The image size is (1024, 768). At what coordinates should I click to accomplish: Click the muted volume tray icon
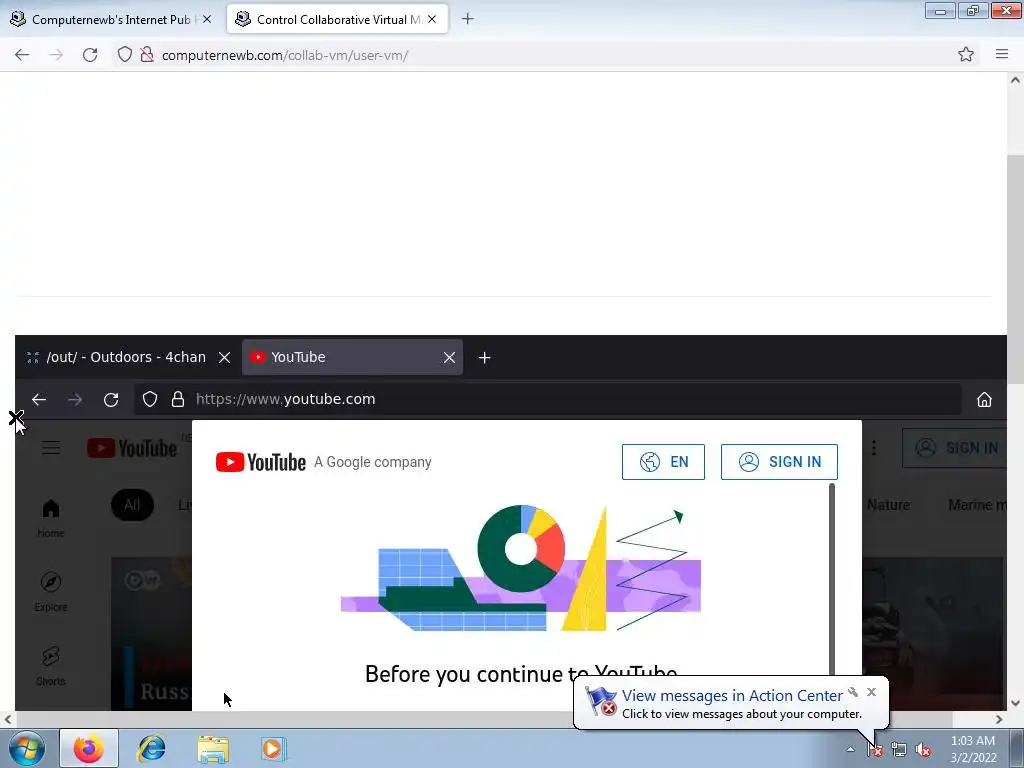coord(923,750)
